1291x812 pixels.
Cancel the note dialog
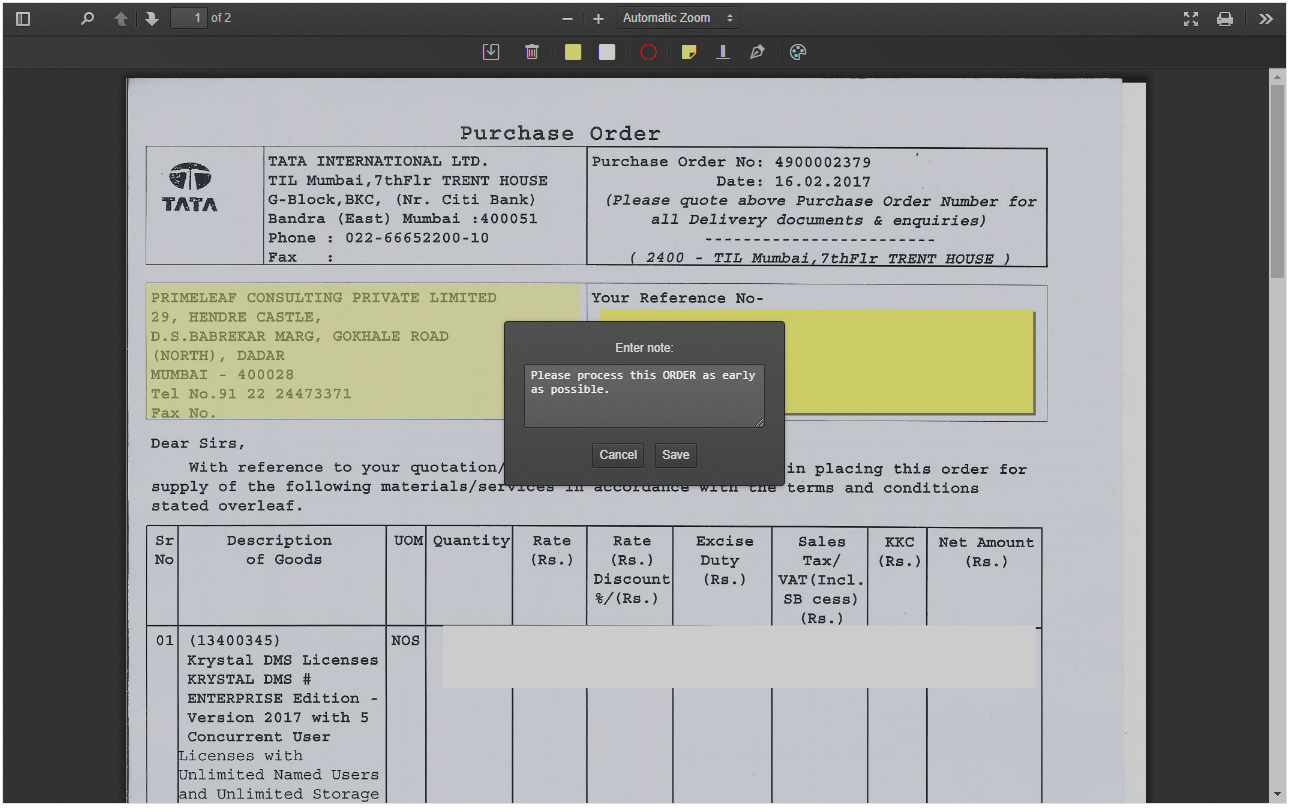point(618,455)
